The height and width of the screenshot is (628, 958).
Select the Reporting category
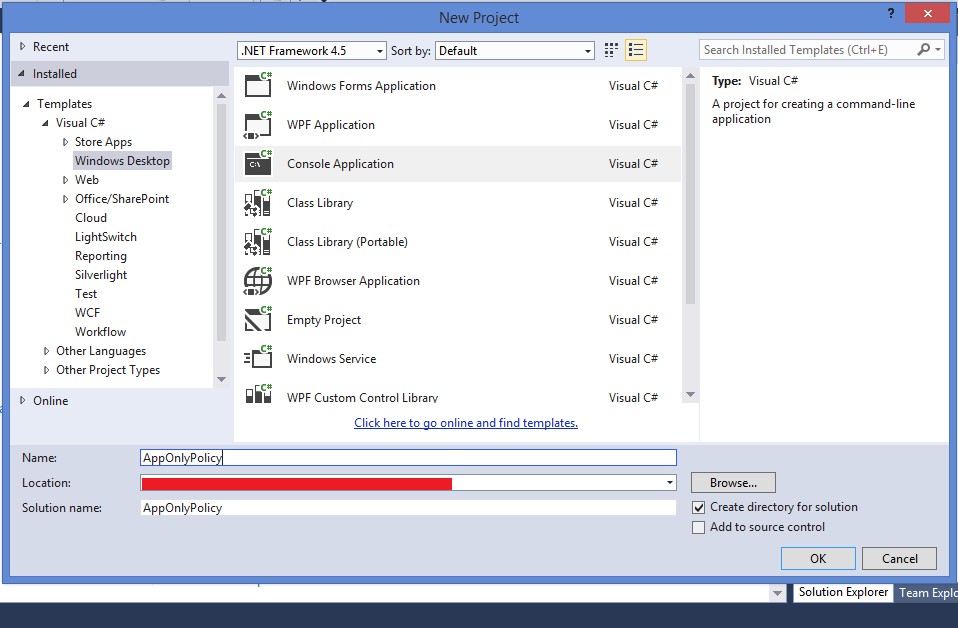click(101, 255)
